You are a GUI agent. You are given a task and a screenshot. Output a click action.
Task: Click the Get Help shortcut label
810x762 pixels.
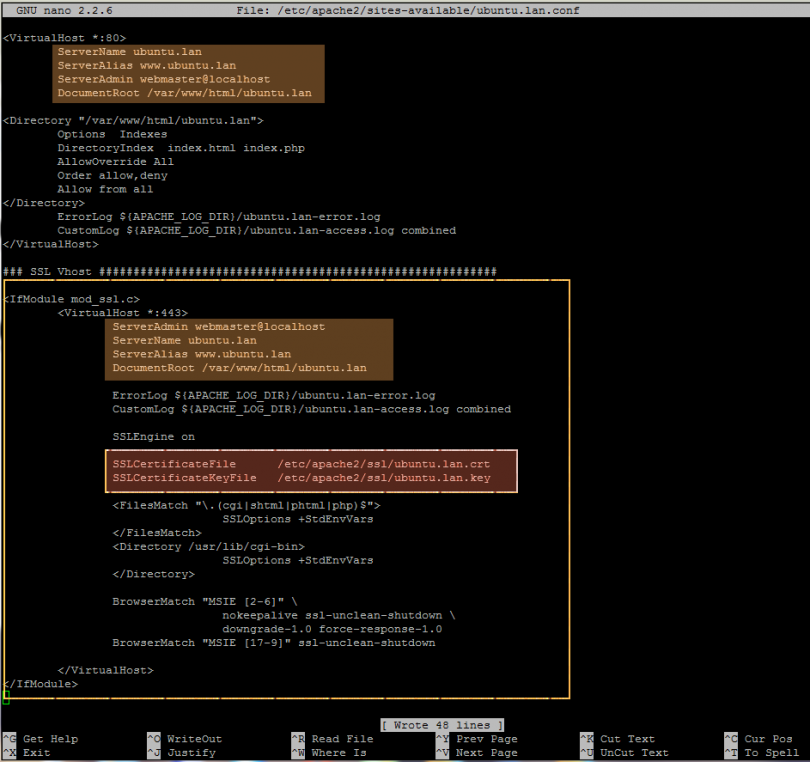(51, 739)
